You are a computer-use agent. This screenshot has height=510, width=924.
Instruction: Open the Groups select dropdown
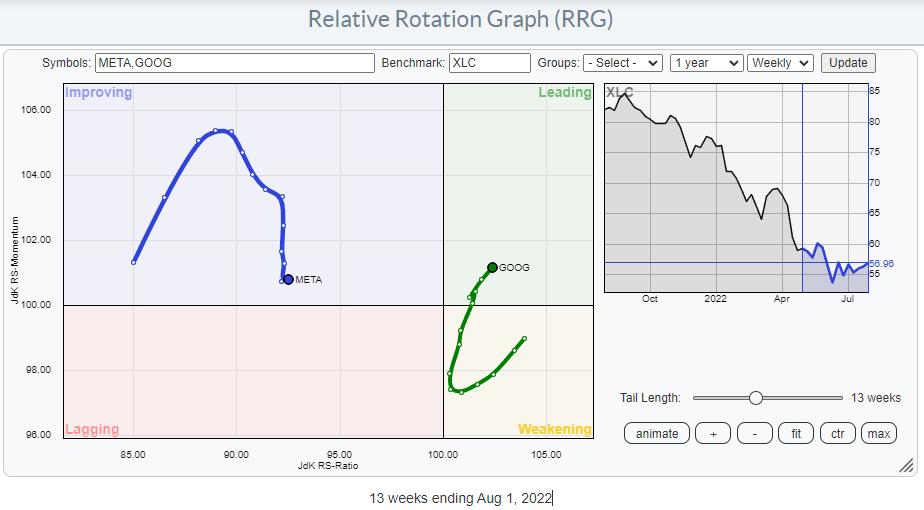click(x=622, y=63)
